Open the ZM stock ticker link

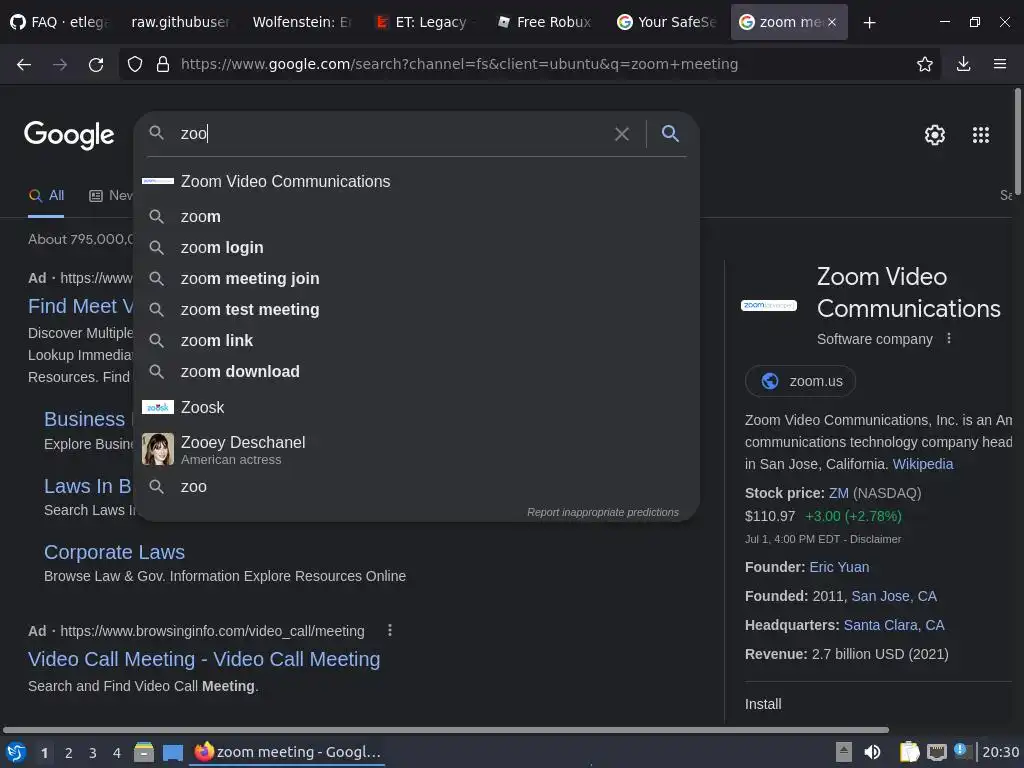[839, 492]
